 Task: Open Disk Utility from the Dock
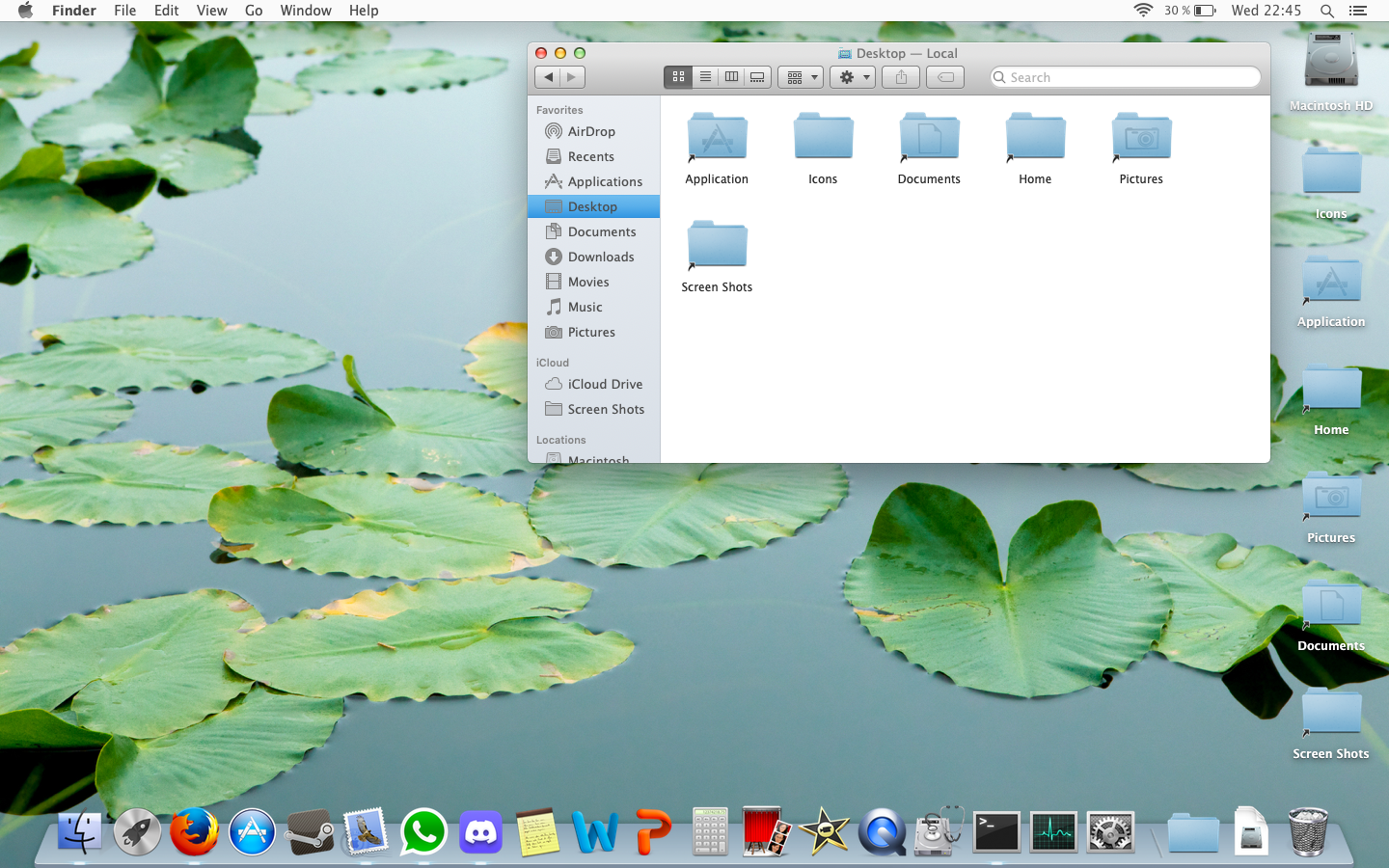pyautogui.click(x=939, y=831)
